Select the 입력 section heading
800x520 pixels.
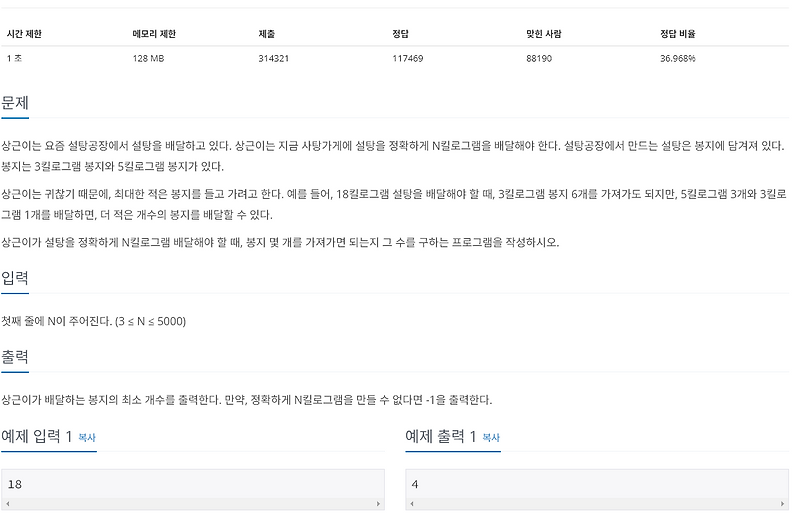[x=15, y=278]
